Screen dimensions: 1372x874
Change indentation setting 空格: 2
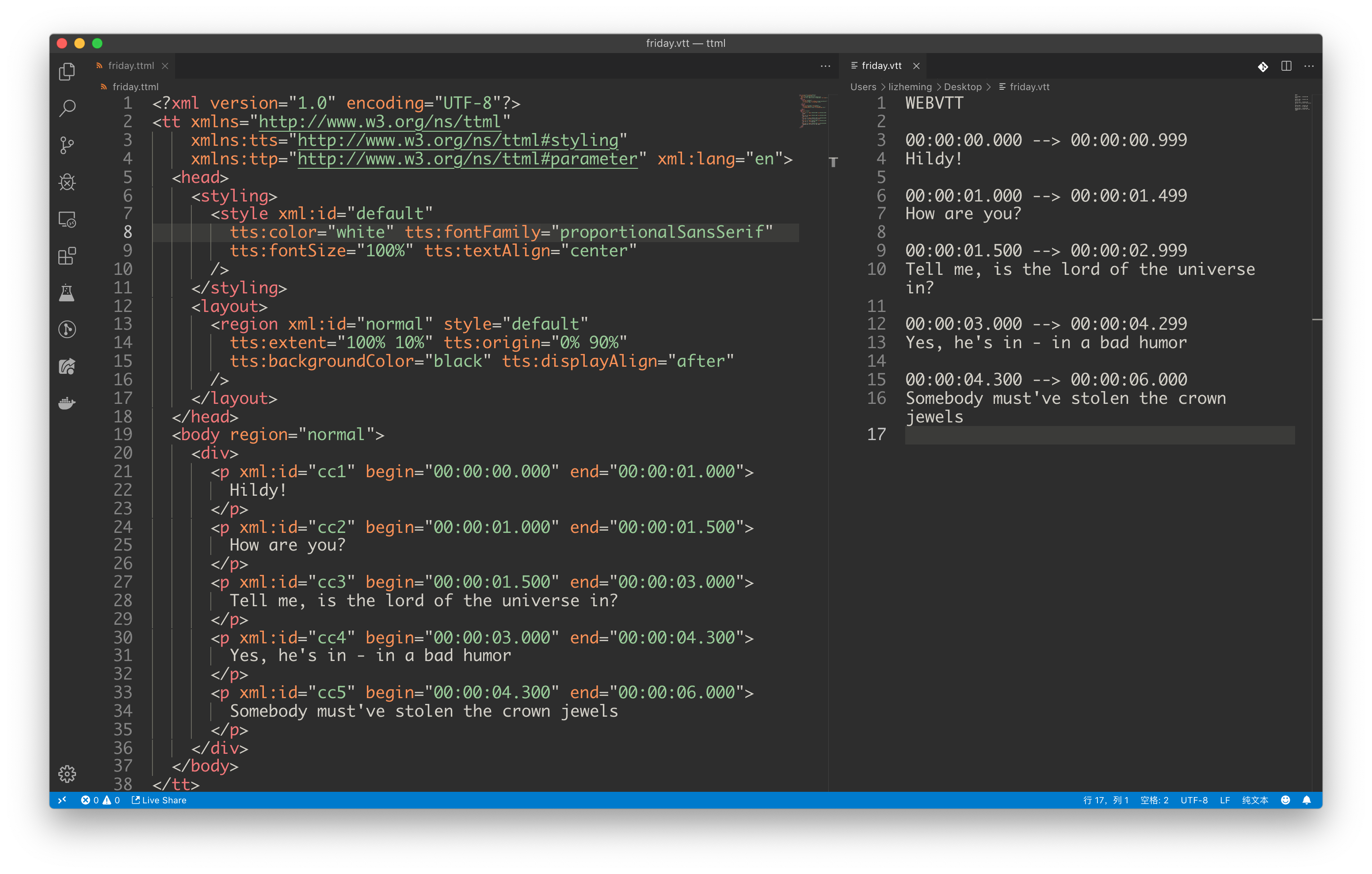click(1155, 800)
